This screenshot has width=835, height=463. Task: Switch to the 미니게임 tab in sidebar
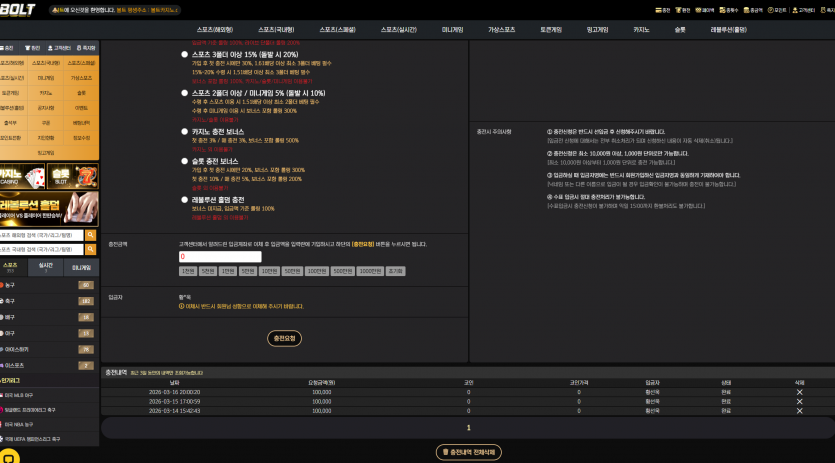81,267
